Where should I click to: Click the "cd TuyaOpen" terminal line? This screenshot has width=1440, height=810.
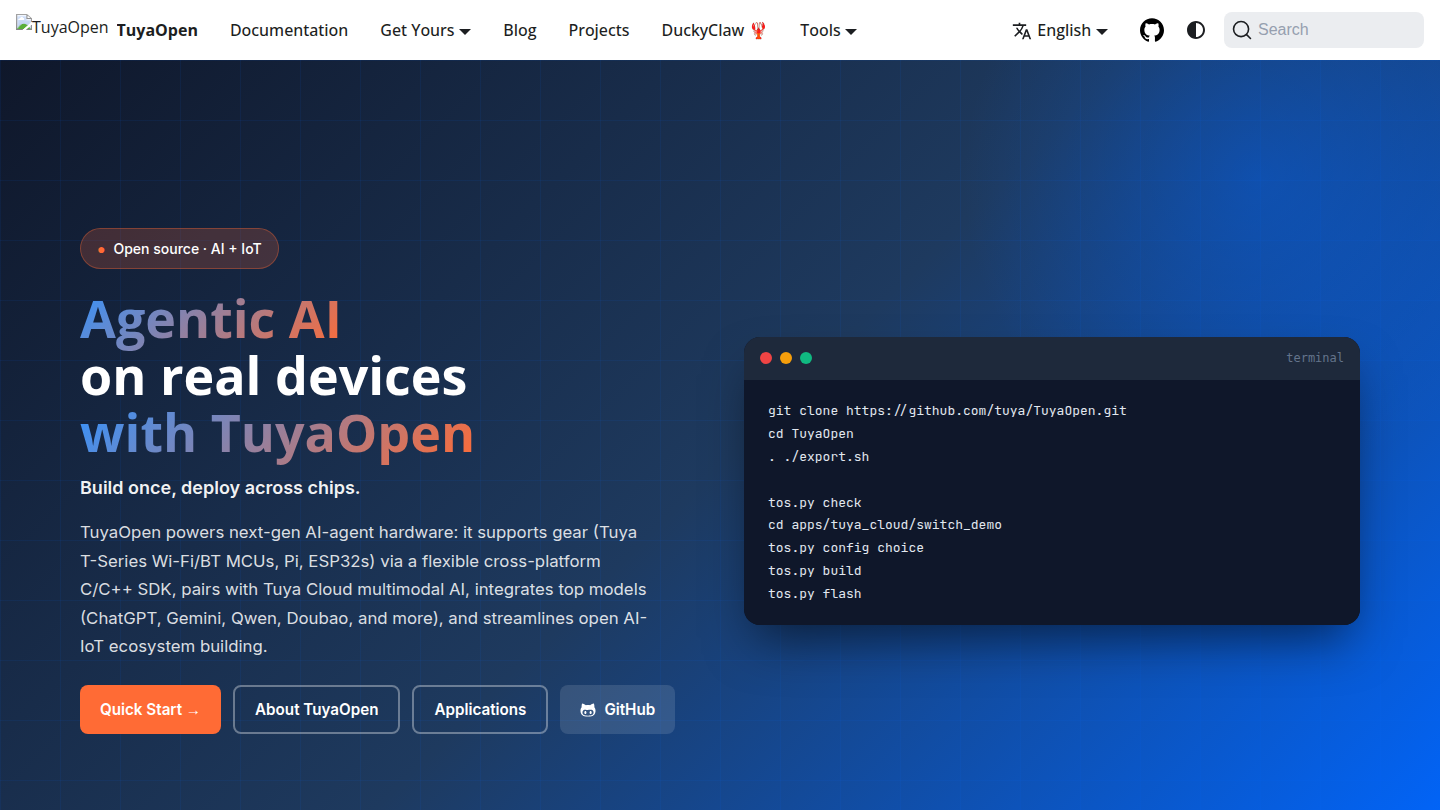click(x=811, y=434)
